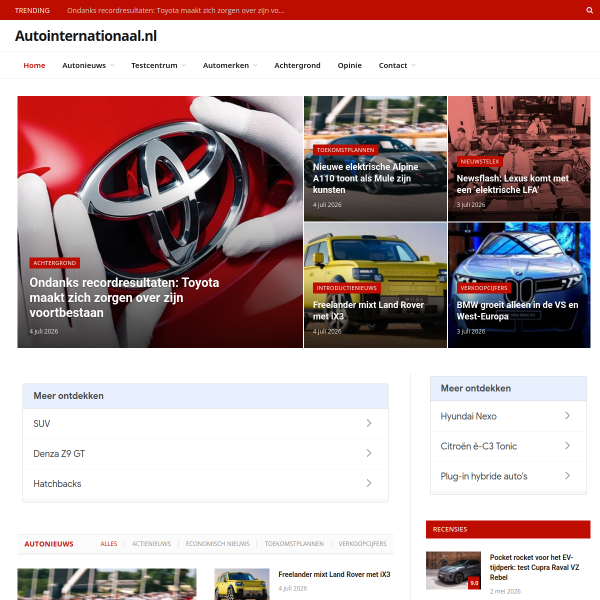This screenshot has width=600, height=600.
Task: Click the chevron beside Hyundai Nexo
Action: point(567,416)
